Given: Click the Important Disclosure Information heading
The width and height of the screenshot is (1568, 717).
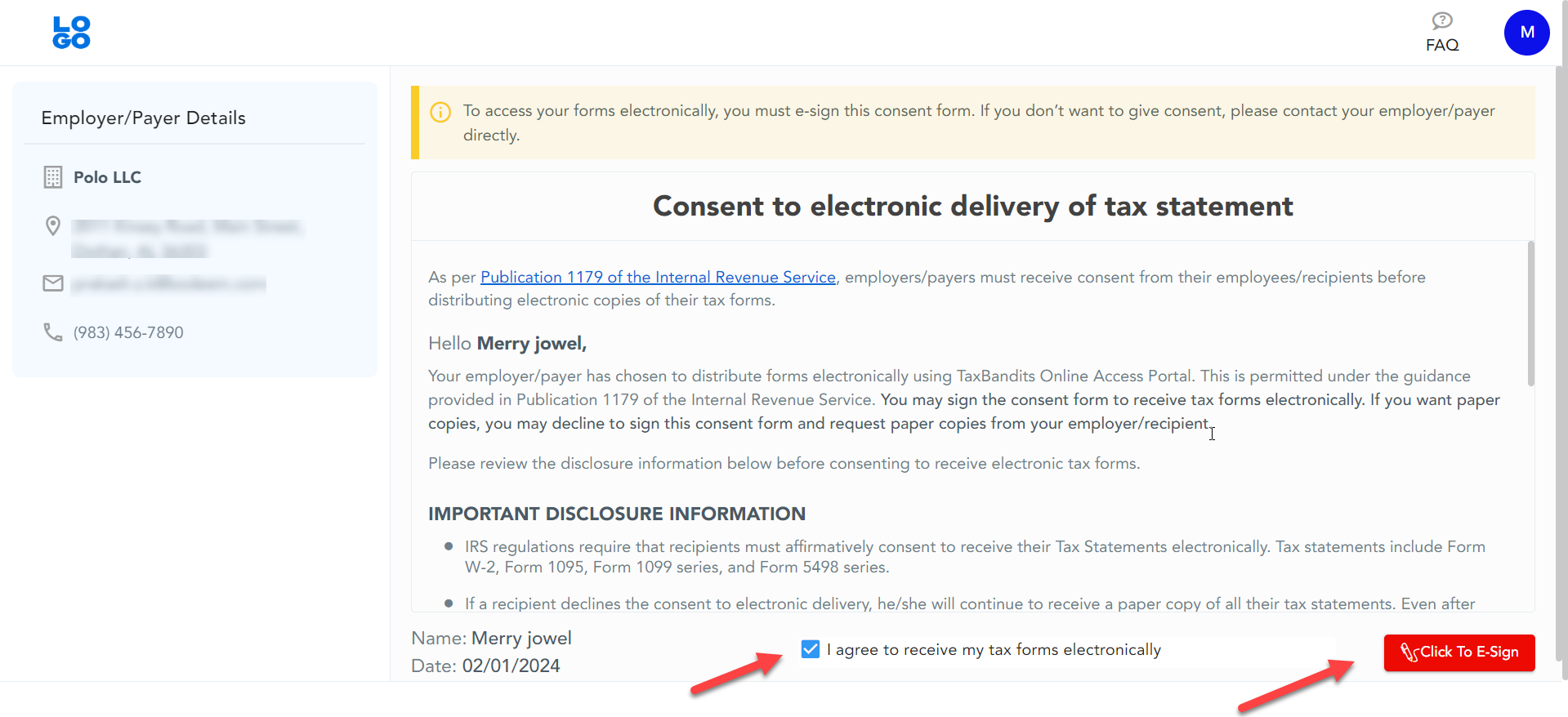Looking at the screenshot, I should click(x=616, y=514).
